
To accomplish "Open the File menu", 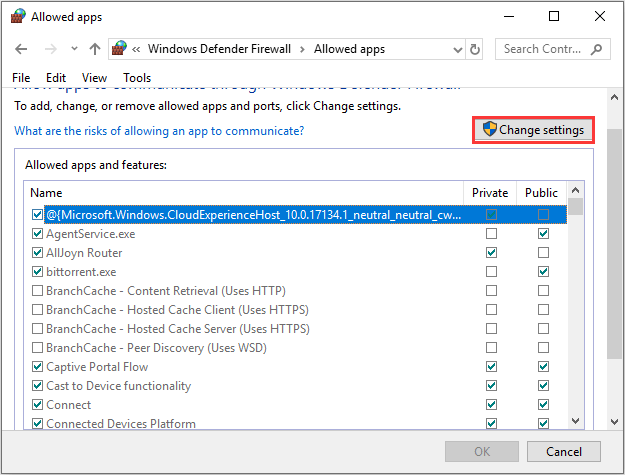I will [21, 78].
